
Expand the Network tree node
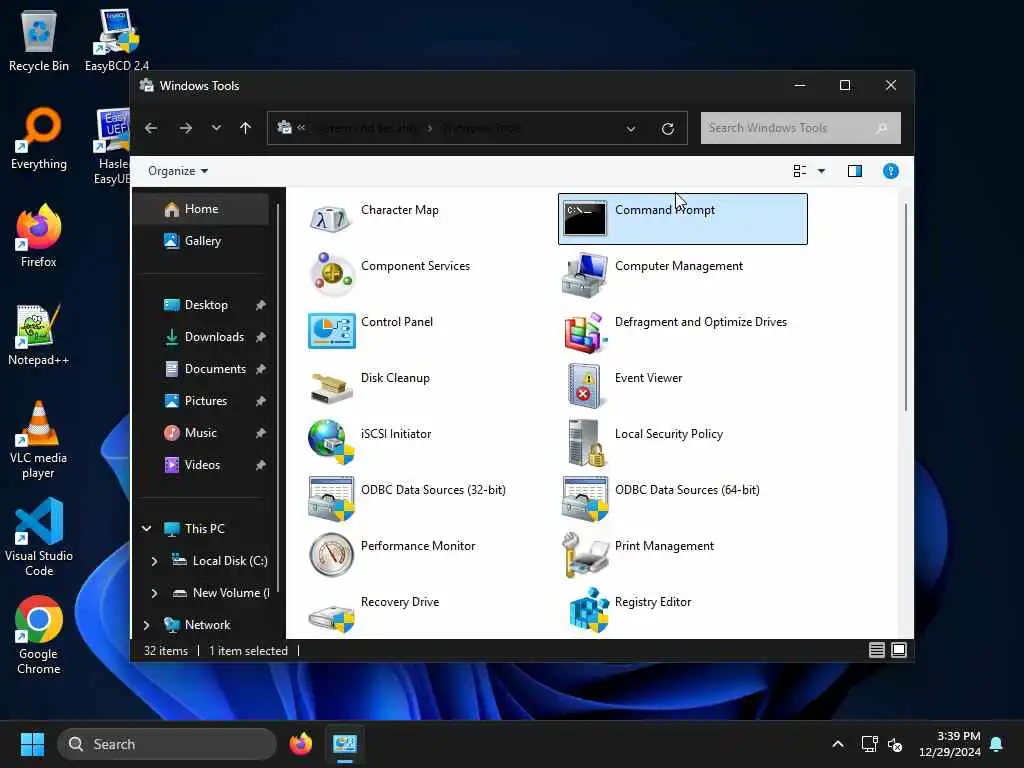[147, 625]
